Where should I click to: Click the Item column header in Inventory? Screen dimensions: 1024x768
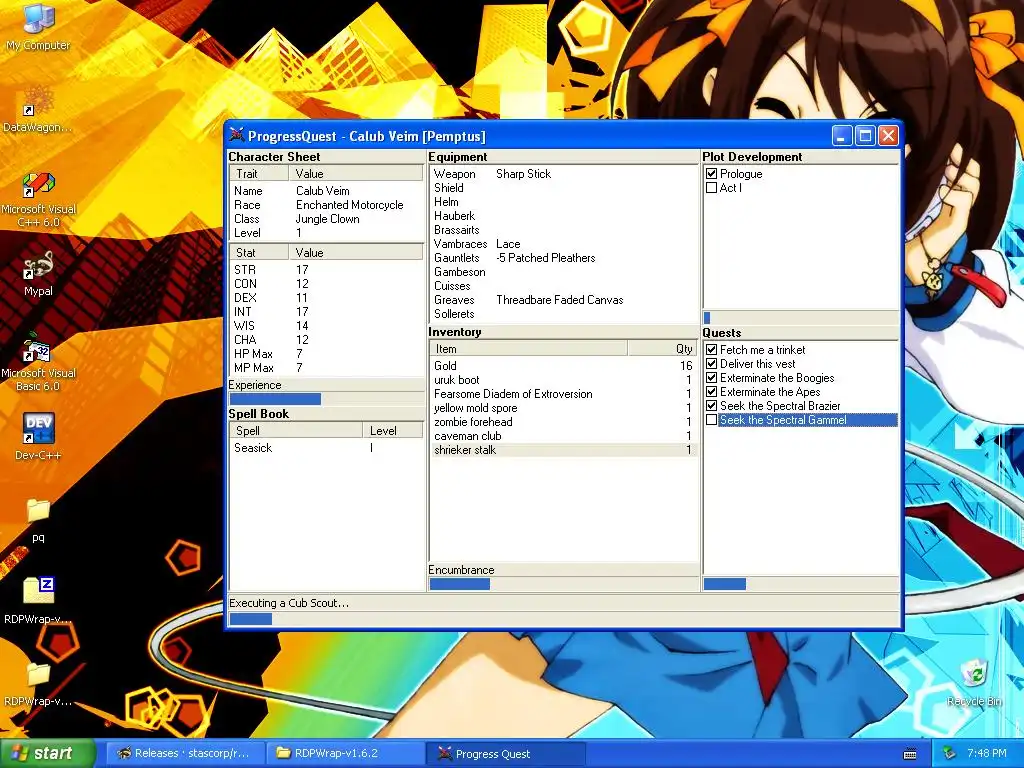(x=528, y=349)
